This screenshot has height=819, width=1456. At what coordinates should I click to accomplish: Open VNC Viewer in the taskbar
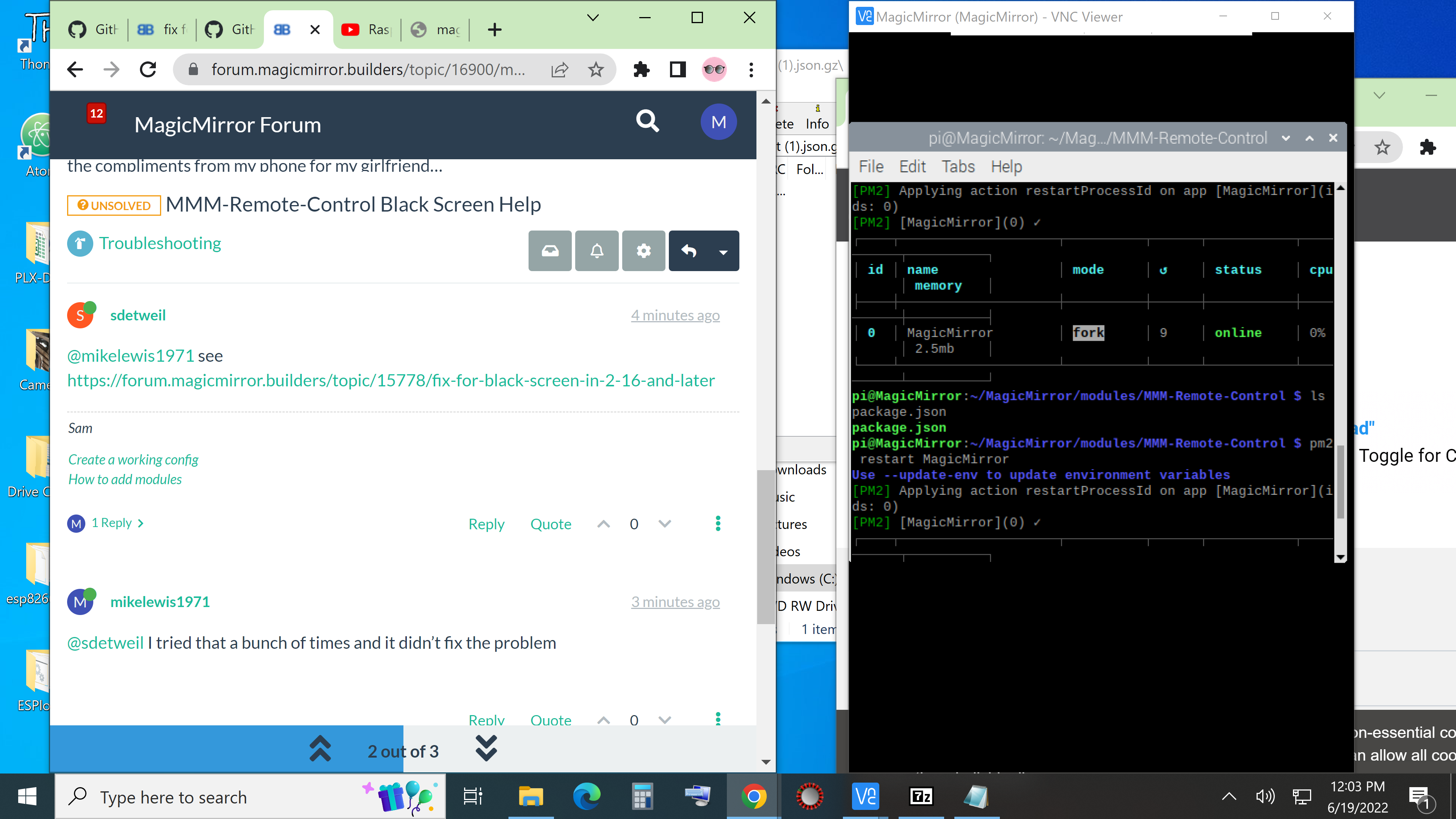click(865, 796)
